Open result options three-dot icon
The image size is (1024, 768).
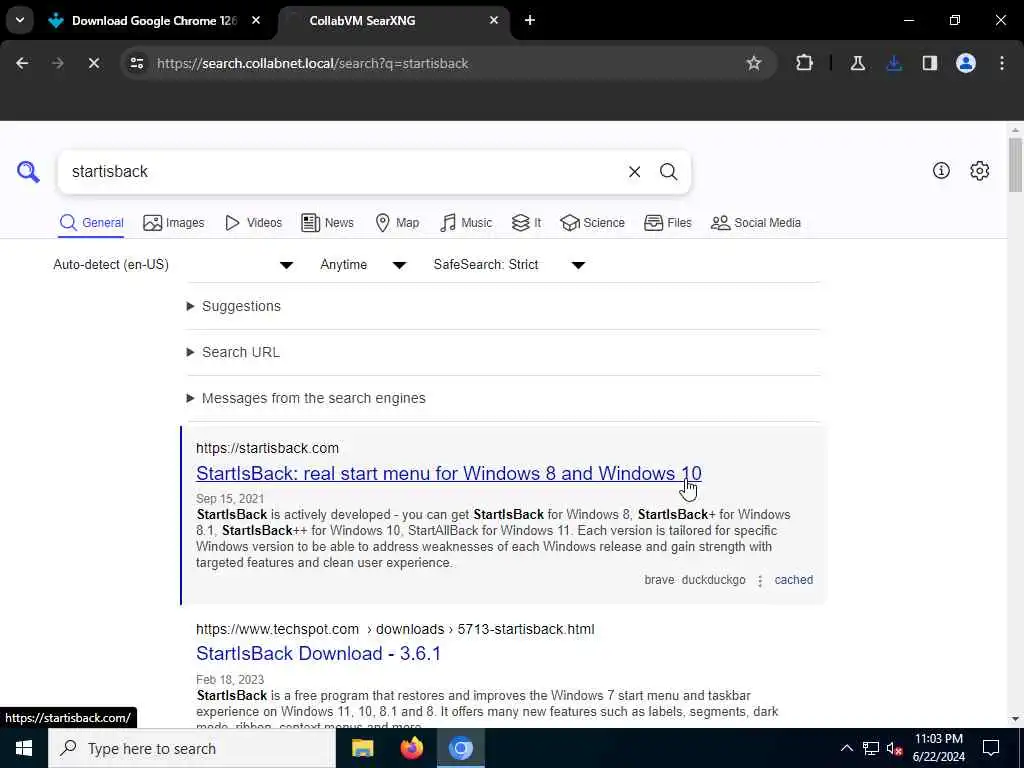click(x=760, y=581)
